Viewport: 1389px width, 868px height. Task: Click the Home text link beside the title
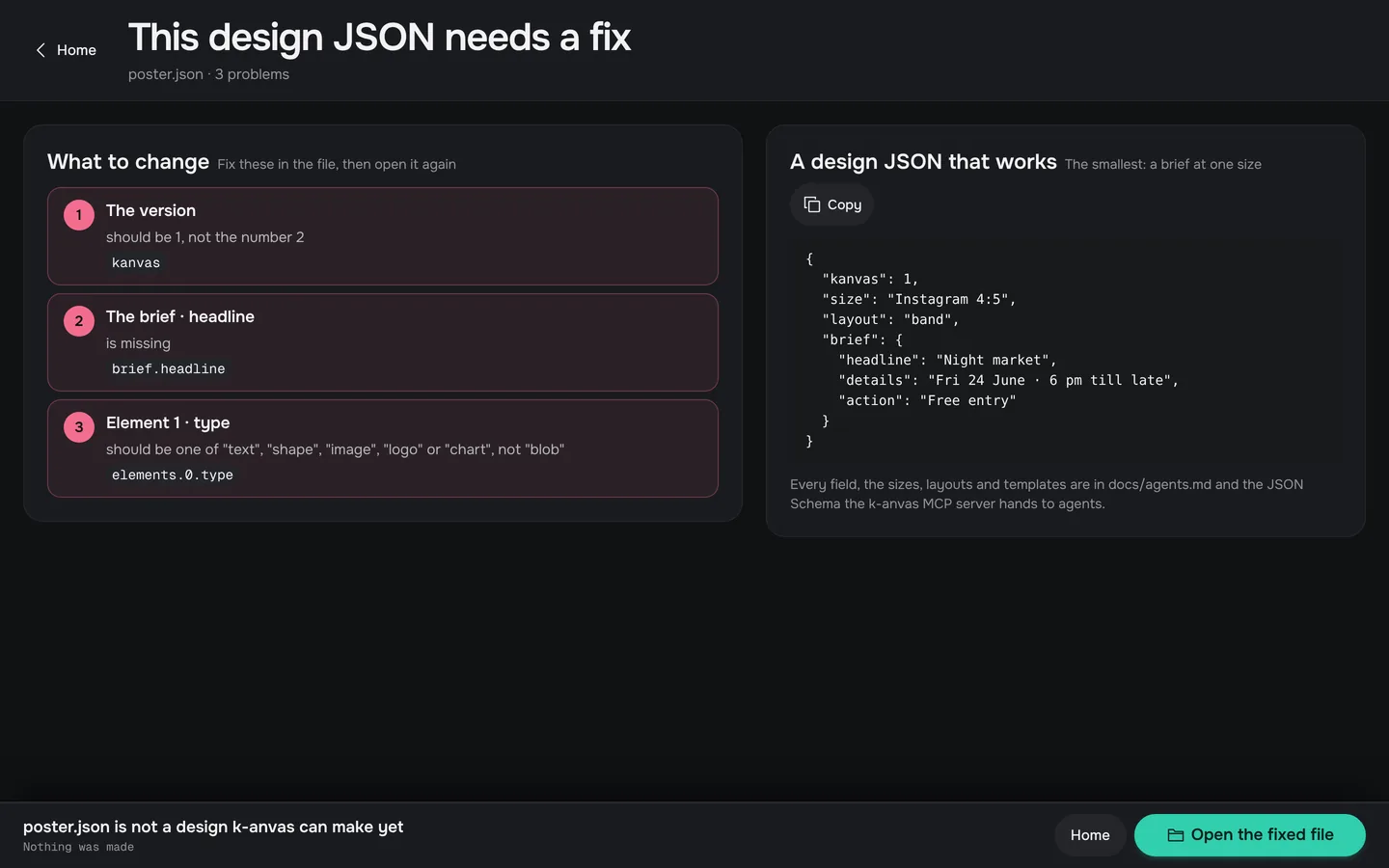coord(76,50)
